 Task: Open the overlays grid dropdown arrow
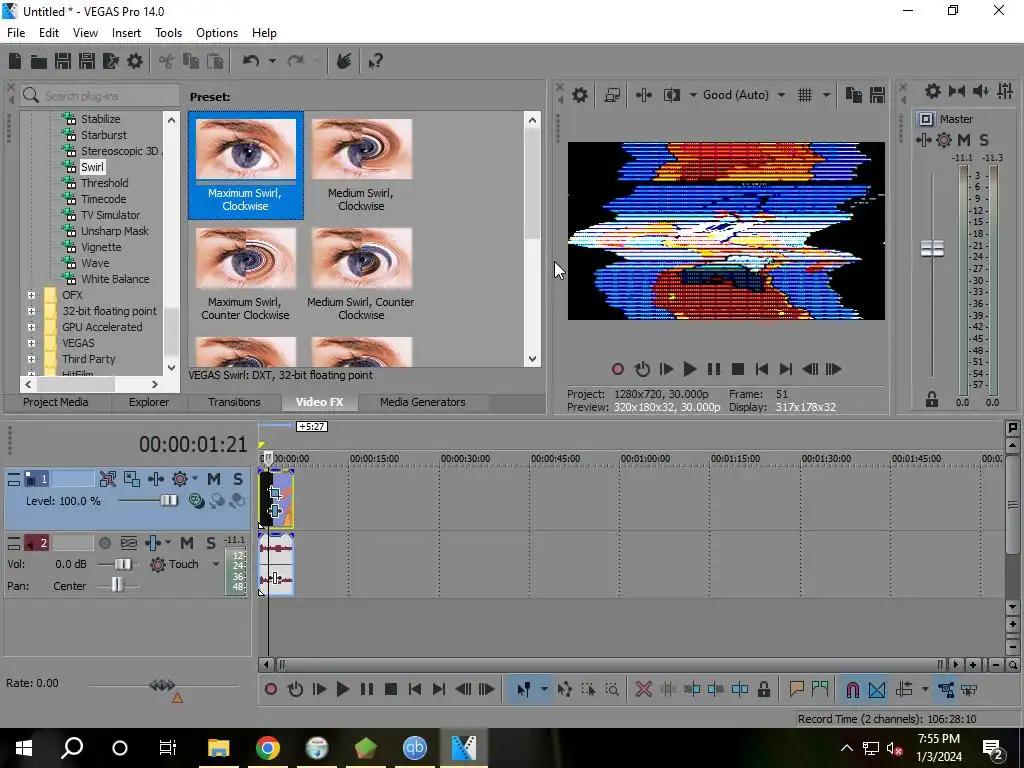pyautogui.click(x=826, y=95)
